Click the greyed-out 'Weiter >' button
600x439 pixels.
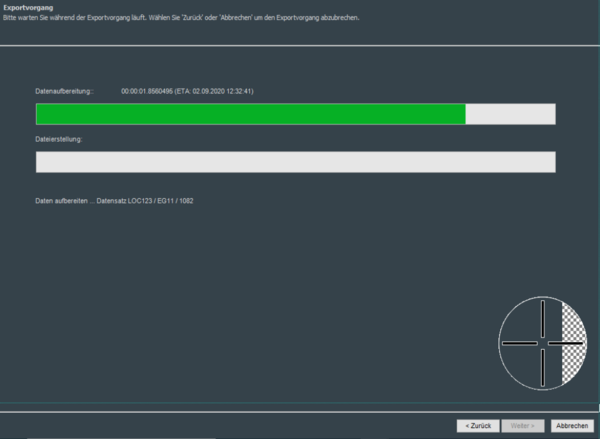tap(524, 425)
